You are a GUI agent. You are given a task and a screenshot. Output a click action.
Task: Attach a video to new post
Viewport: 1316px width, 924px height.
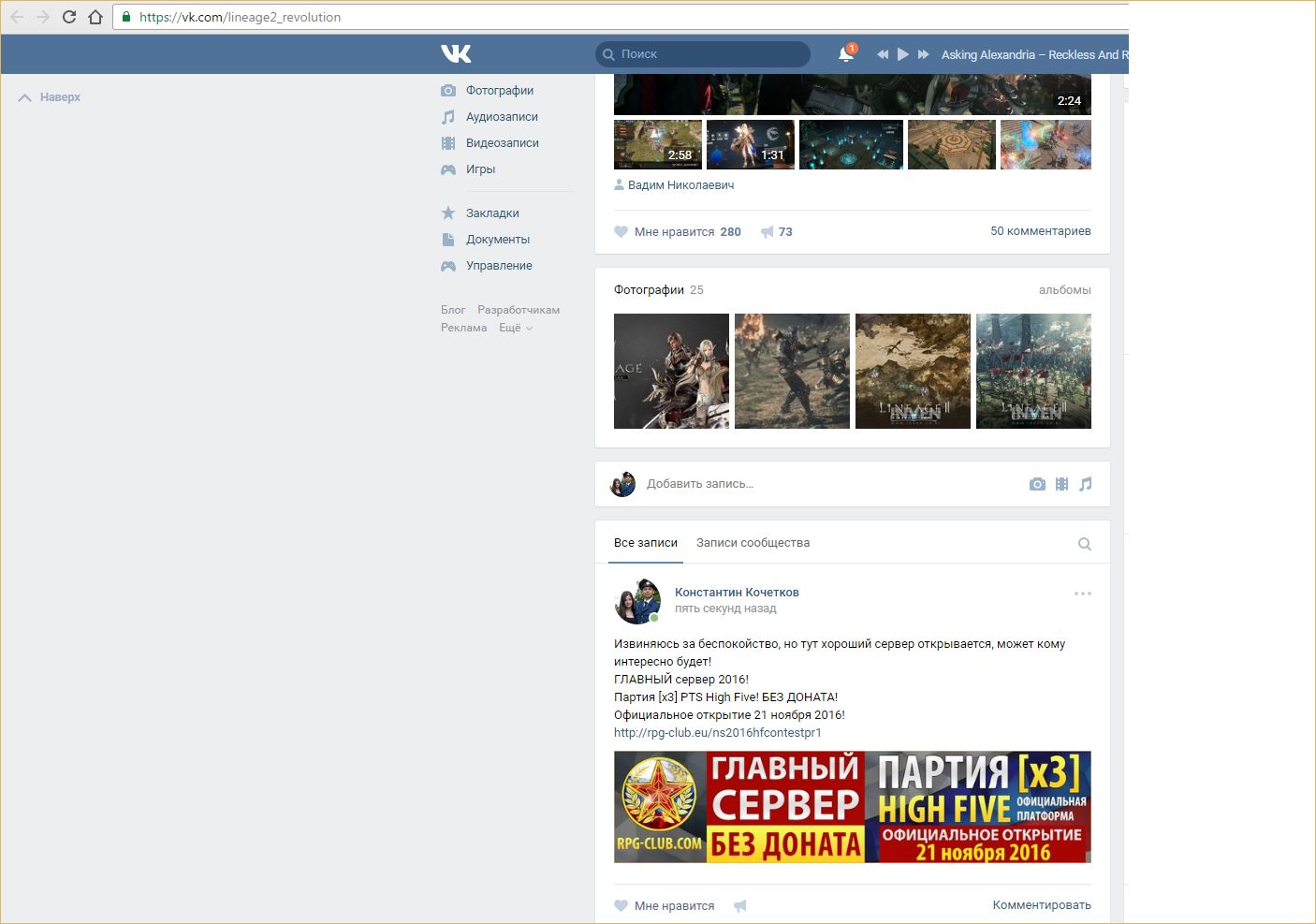click(1061, 484)
